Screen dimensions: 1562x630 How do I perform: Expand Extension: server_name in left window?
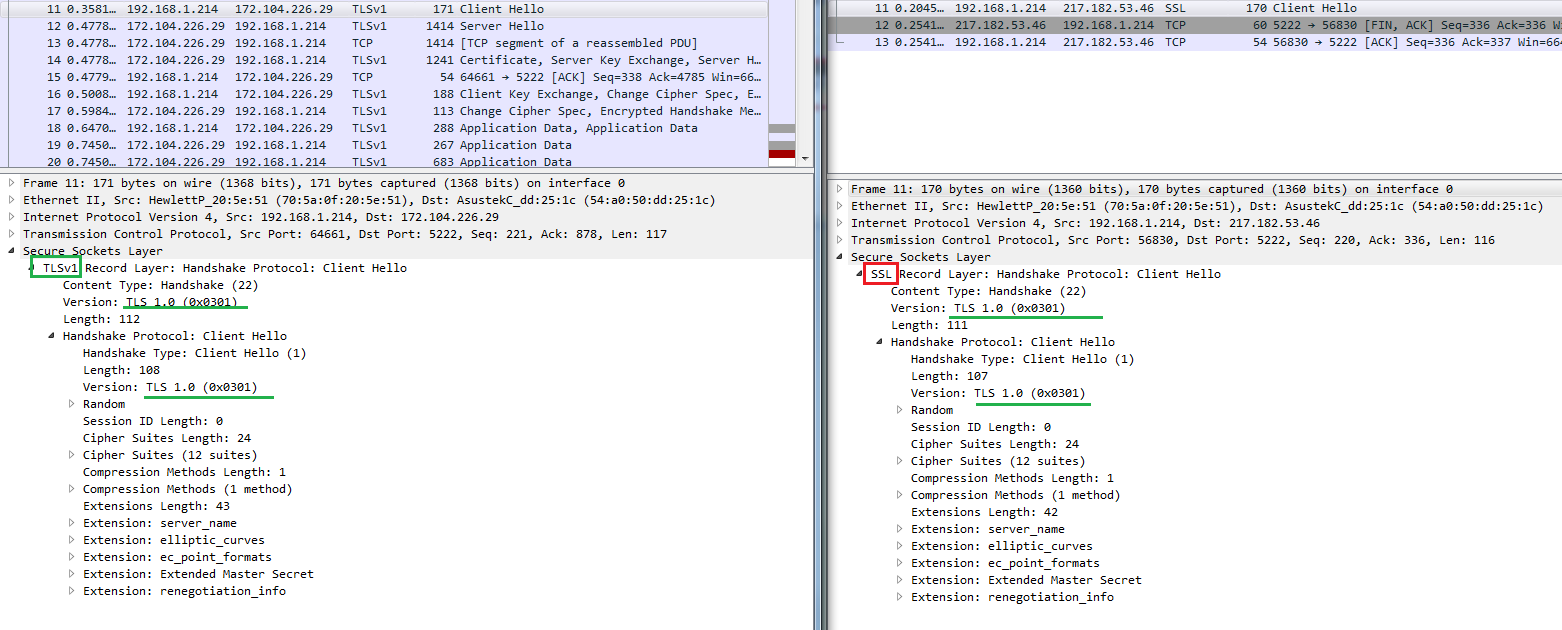pos(72,523)
